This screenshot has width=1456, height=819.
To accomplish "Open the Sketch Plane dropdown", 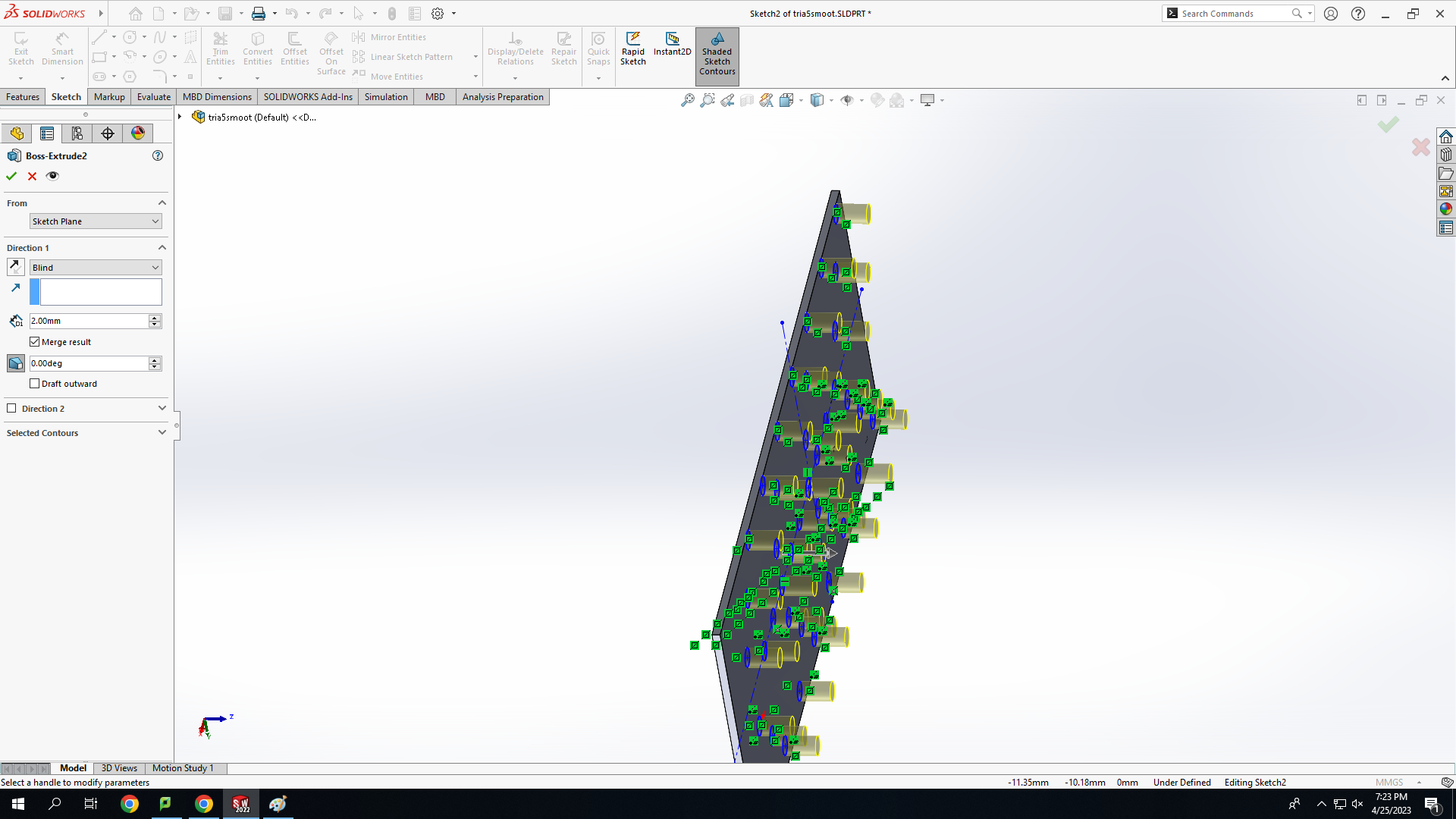I will 96,221.
